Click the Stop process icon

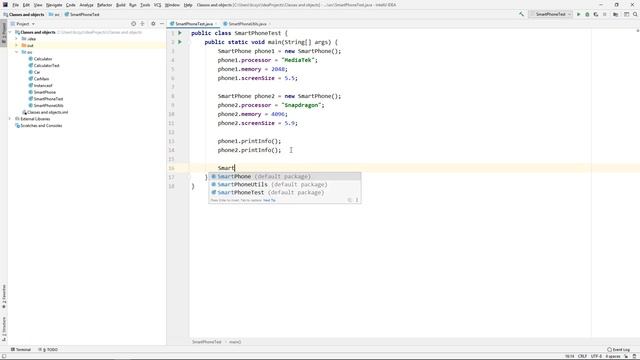[605, 14]
